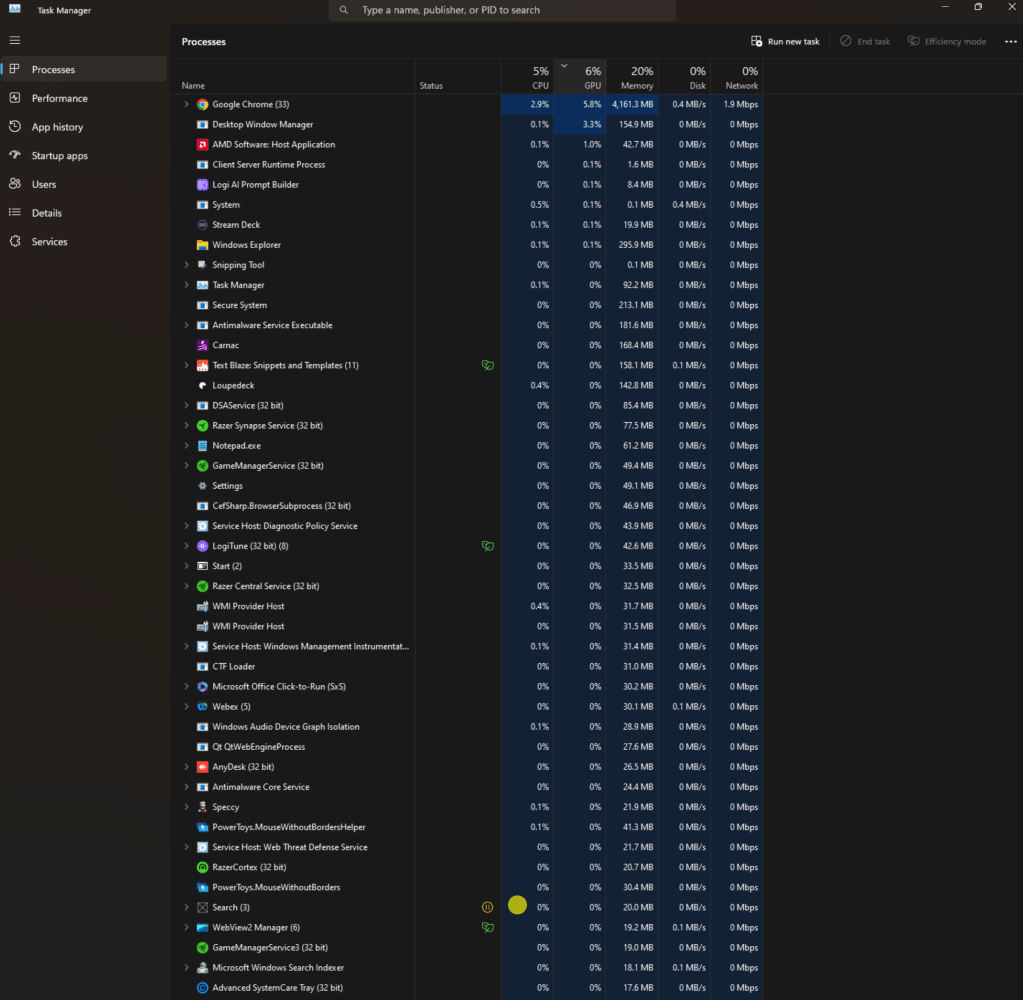Click the Carnac process icon
Viewport: 1023px width, 1000px height.
click(202, 346)
